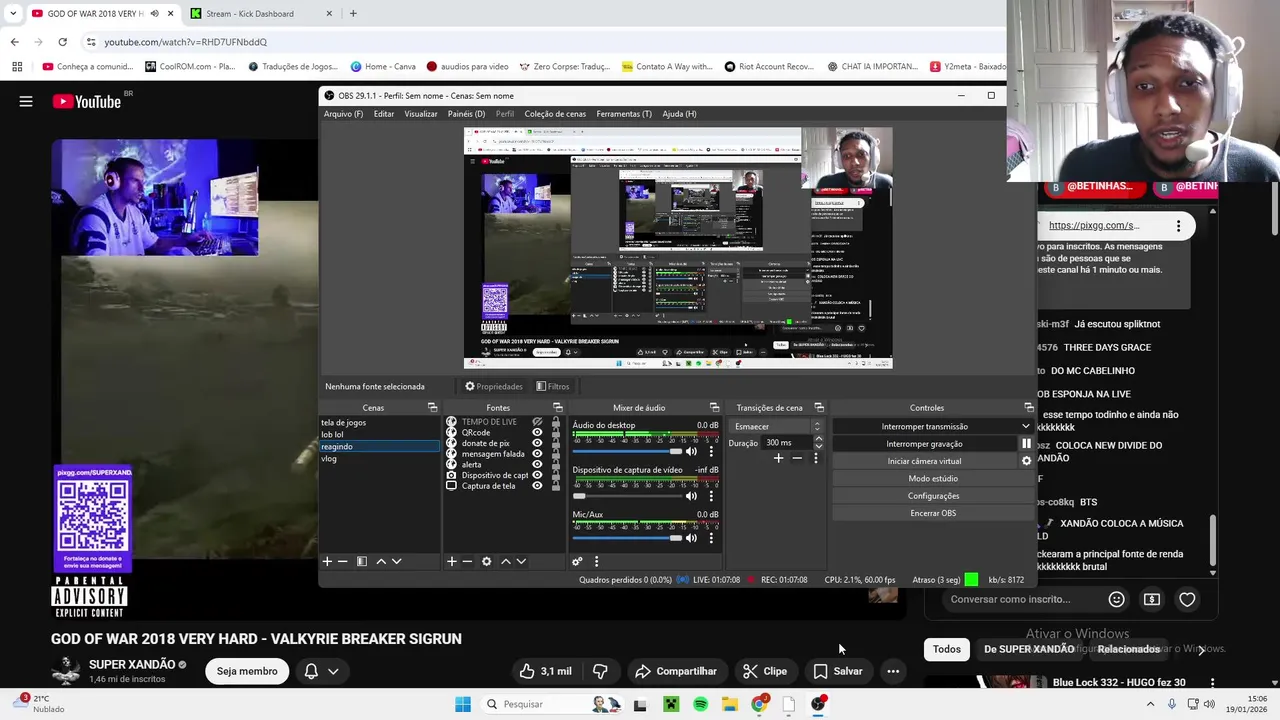
Task: Open OBS Painéis menu
Action: coord(466,114)
